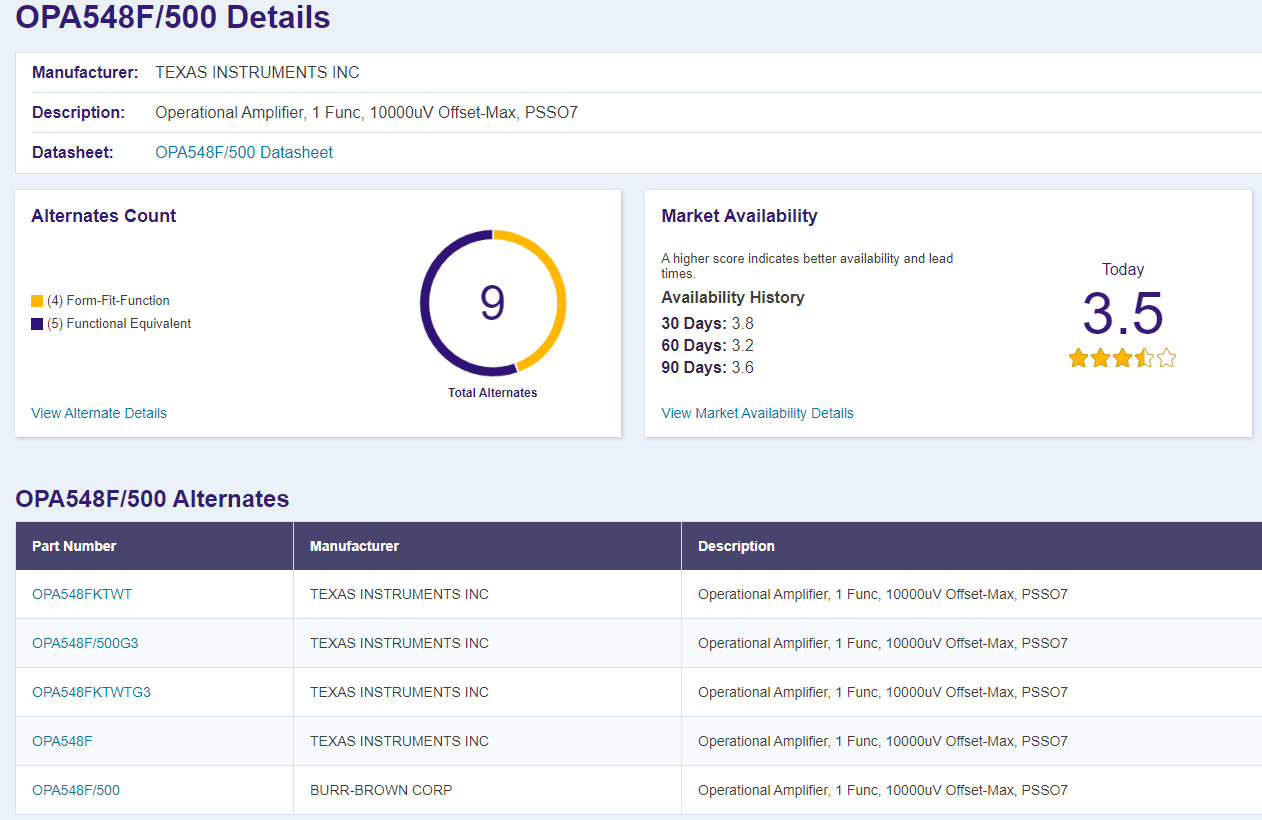Click the Availability History subheading
This screenshot has width=1262, height=820.
click(733, 297)
